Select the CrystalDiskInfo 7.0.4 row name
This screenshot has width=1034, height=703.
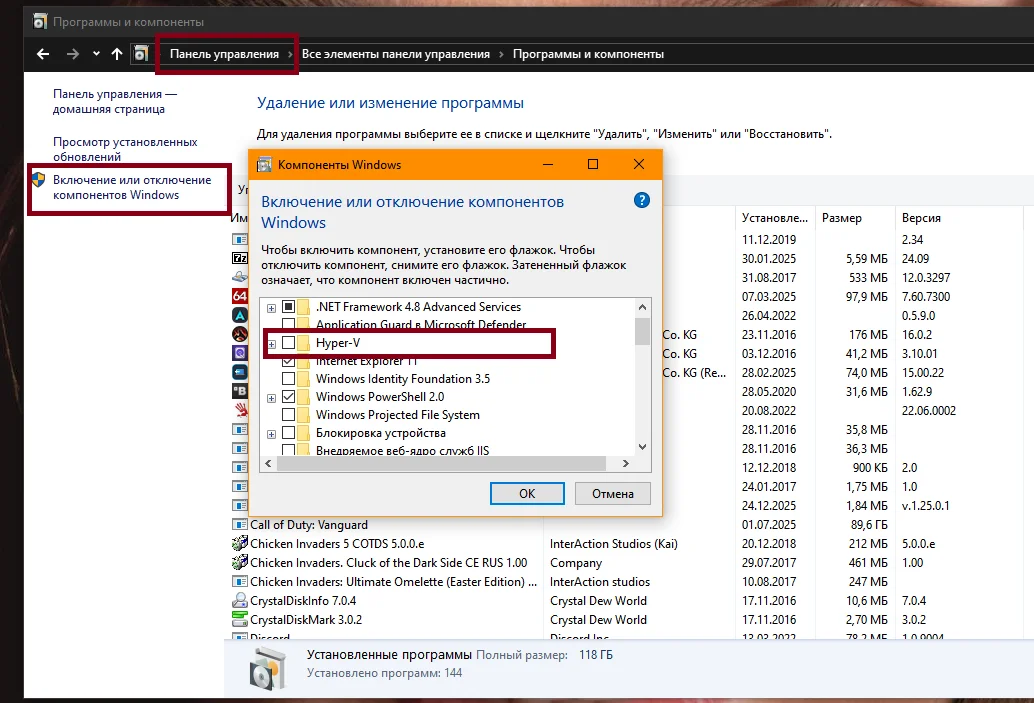tap(303, 601)
